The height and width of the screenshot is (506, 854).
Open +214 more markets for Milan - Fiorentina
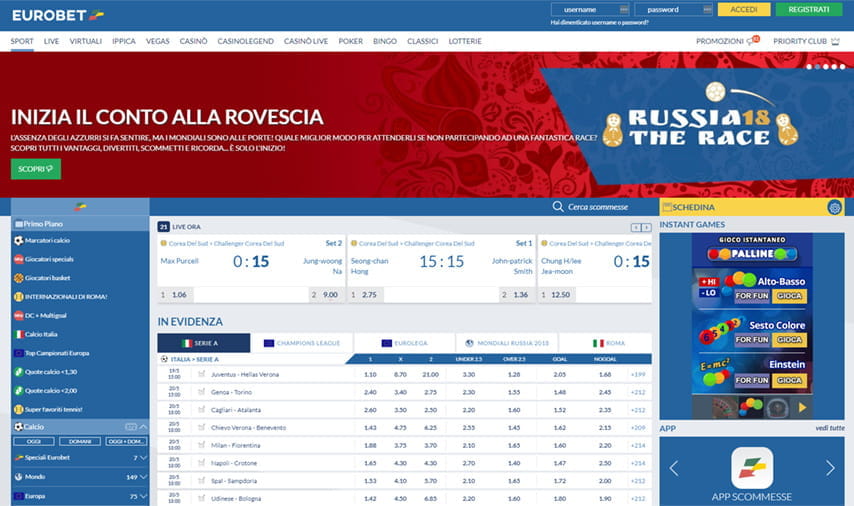point(638,446)
